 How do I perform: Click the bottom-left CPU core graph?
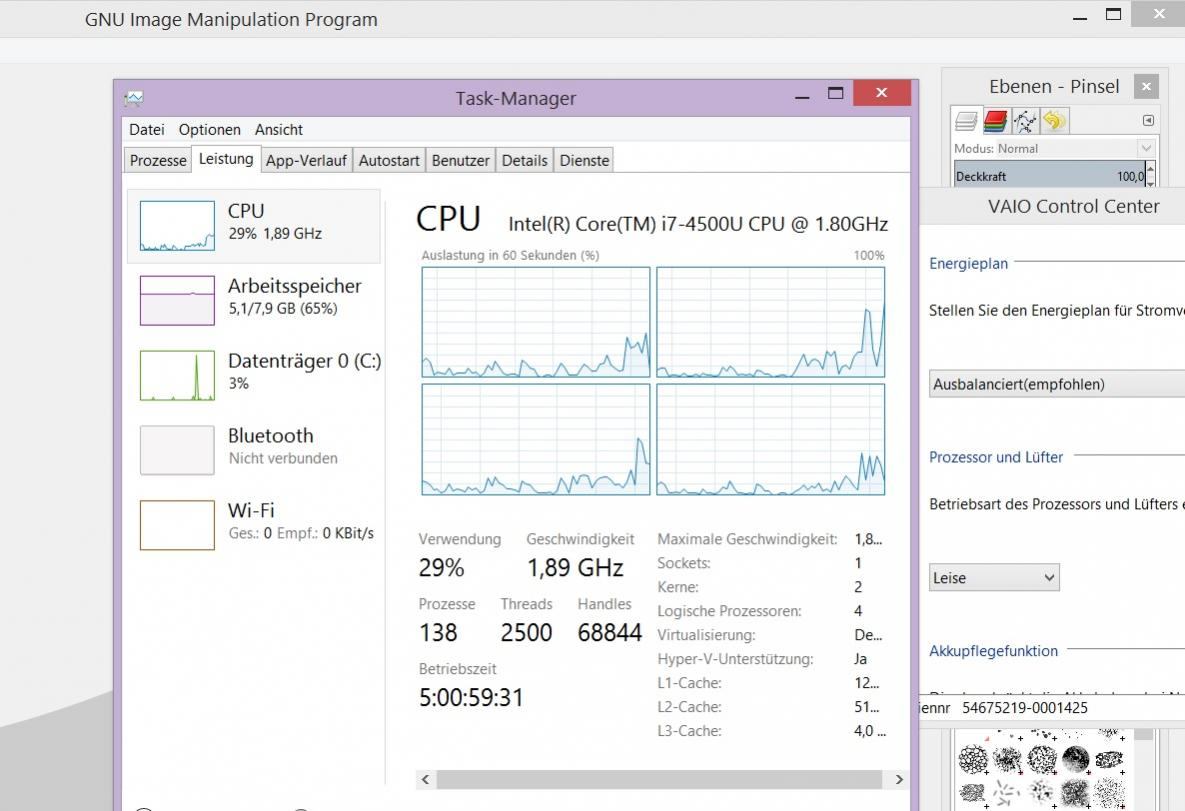536,439
